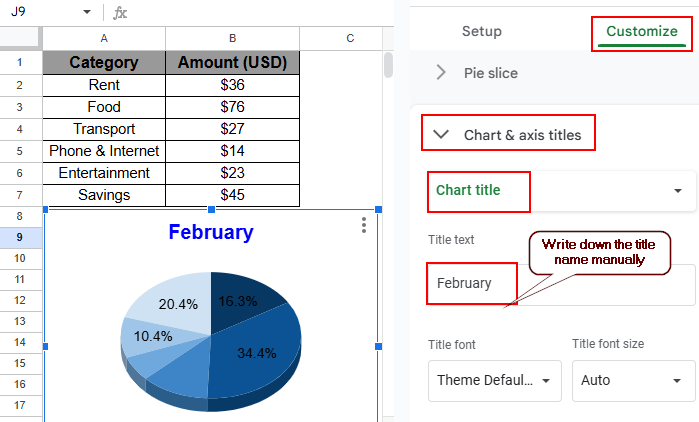This screenshot has width=699, height=422.
Task: Switch to the Setup tab
Action: [481, 31]
